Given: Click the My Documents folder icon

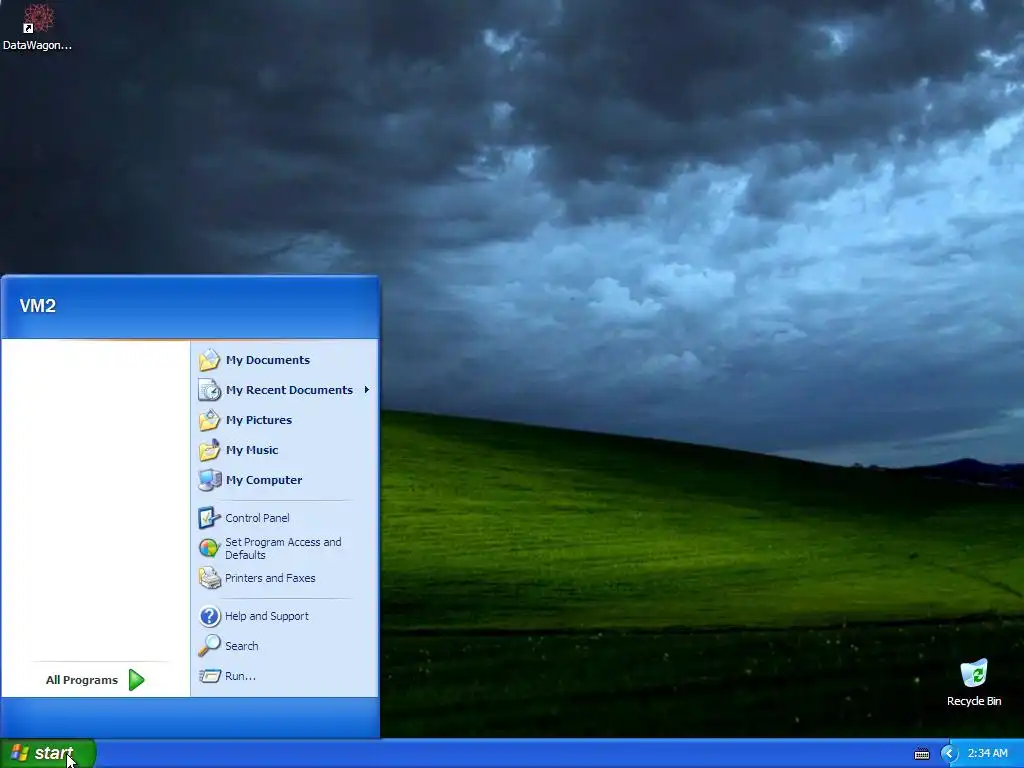Looking at the screenshot, I should 210,360.
